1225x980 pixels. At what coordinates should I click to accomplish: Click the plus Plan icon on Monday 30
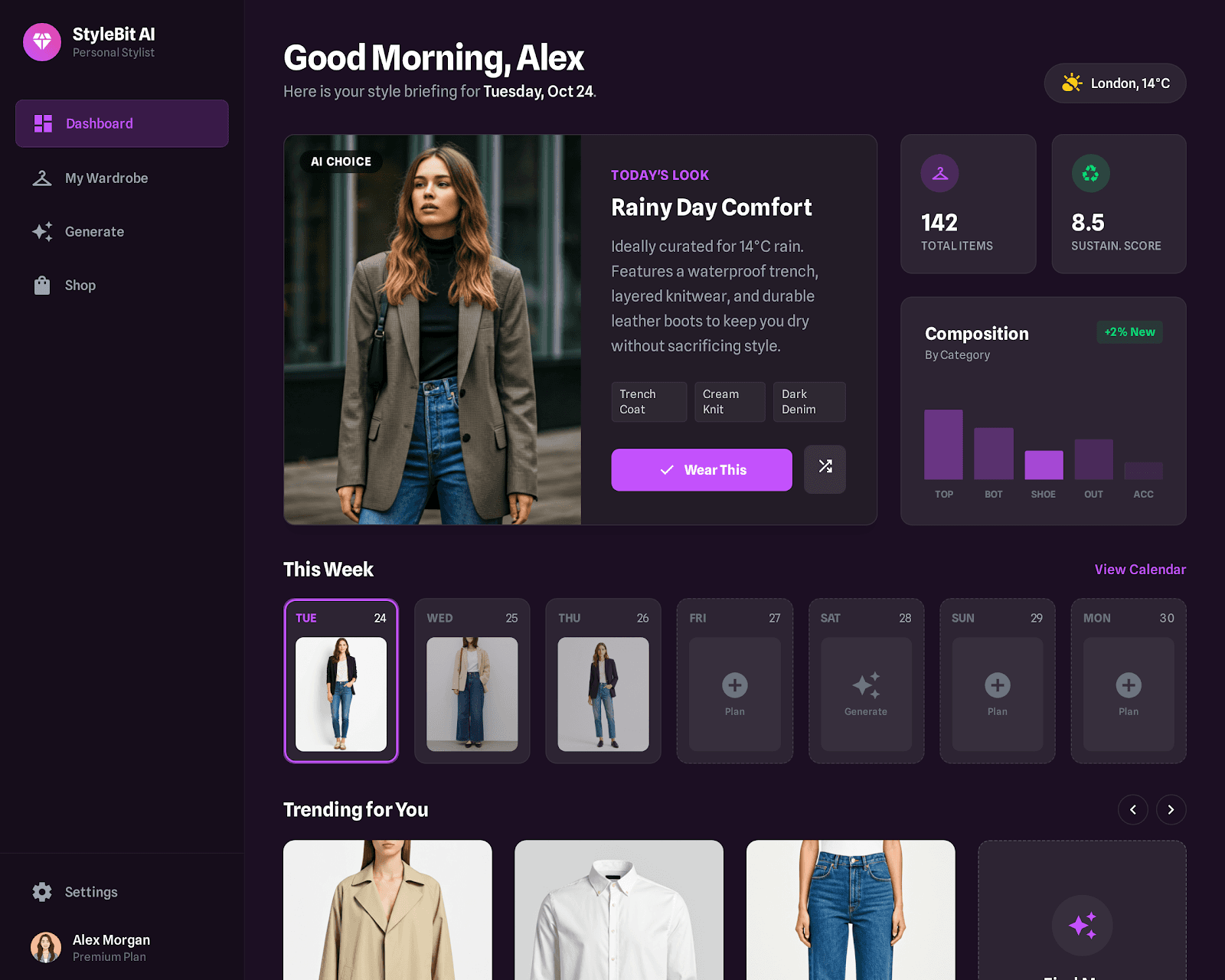point(1129,685)
